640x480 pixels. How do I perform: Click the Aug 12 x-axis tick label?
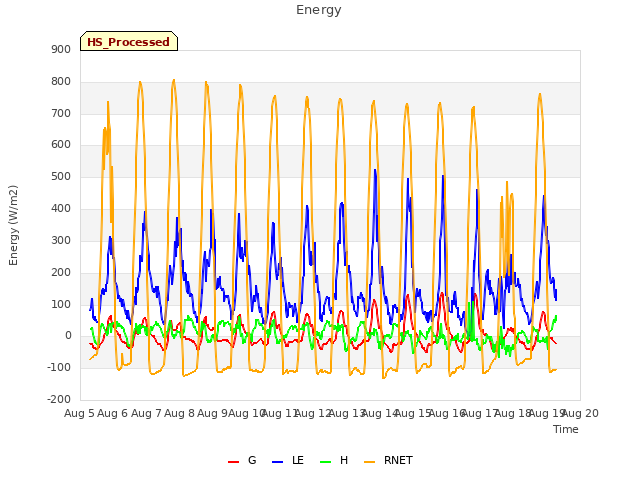pyautogui.click(x=313, y=413)
